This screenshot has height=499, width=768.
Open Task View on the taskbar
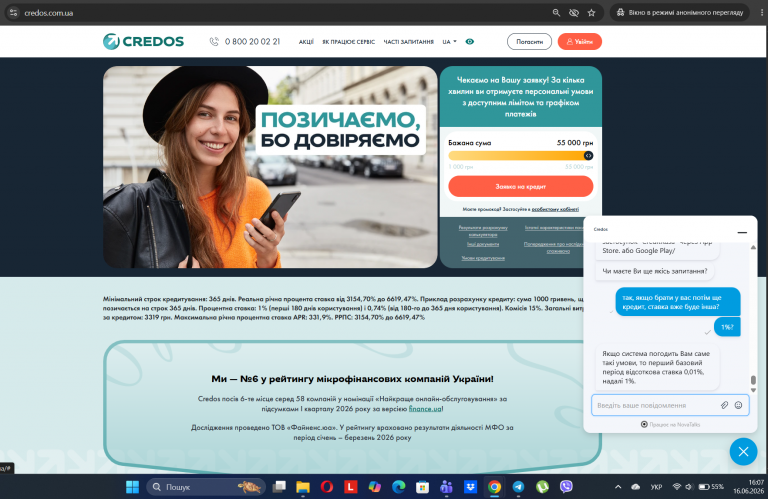279,487
